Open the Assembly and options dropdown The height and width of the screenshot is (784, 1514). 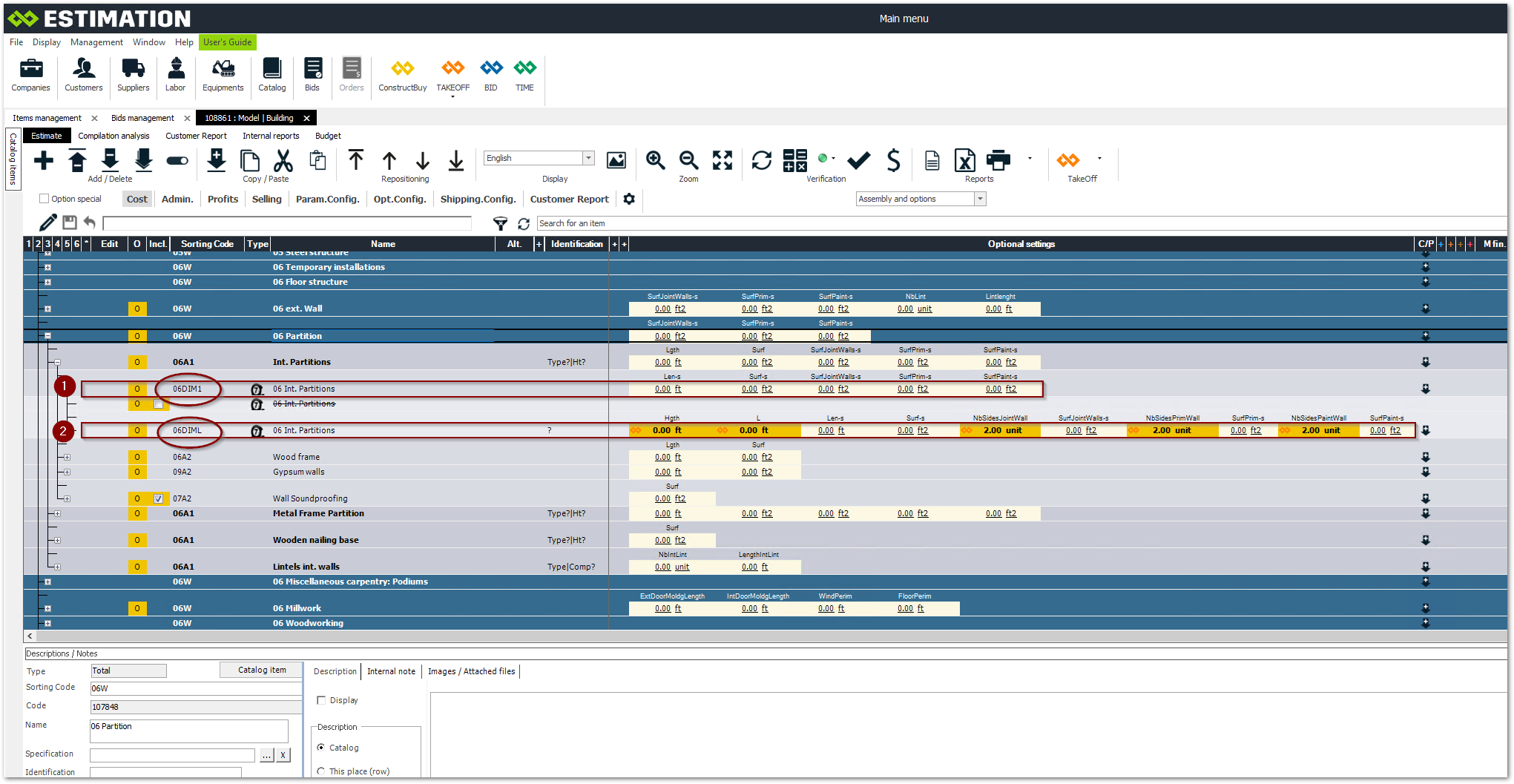(x=980, y=199)
